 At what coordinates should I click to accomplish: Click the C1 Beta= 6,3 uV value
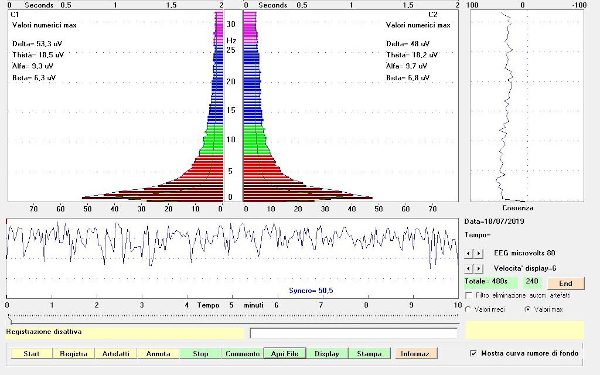click(34, 78)
